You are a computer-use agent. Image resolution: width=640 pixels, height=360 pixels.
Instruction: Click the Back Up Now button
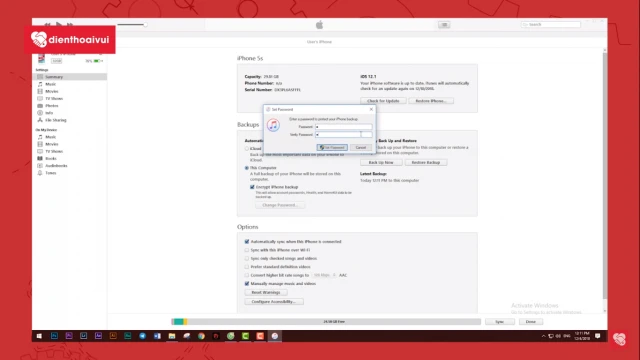(381, 162)
